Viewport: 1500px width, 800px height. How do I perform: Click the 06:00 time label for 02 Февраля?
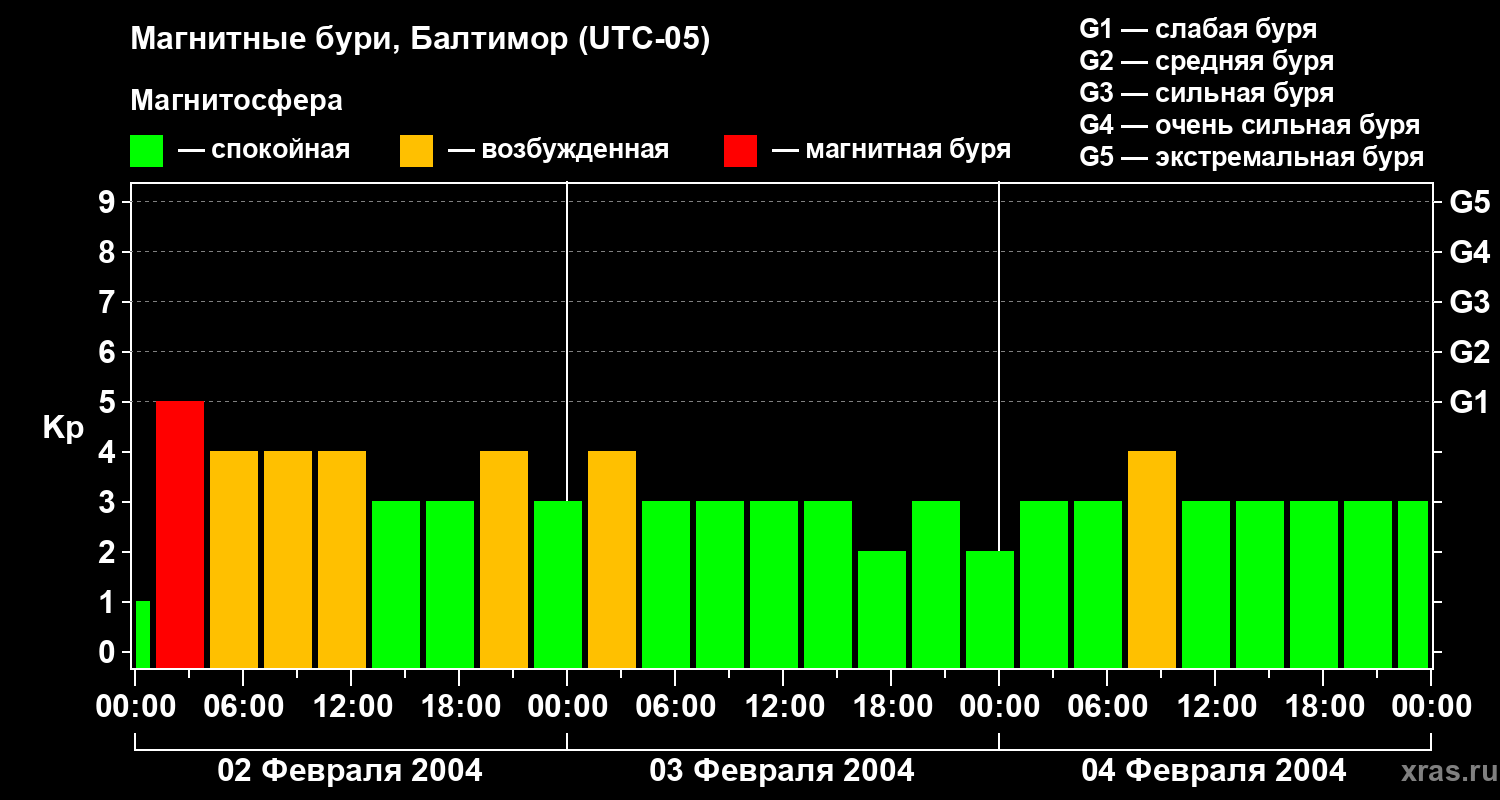[x=243, y=707]
